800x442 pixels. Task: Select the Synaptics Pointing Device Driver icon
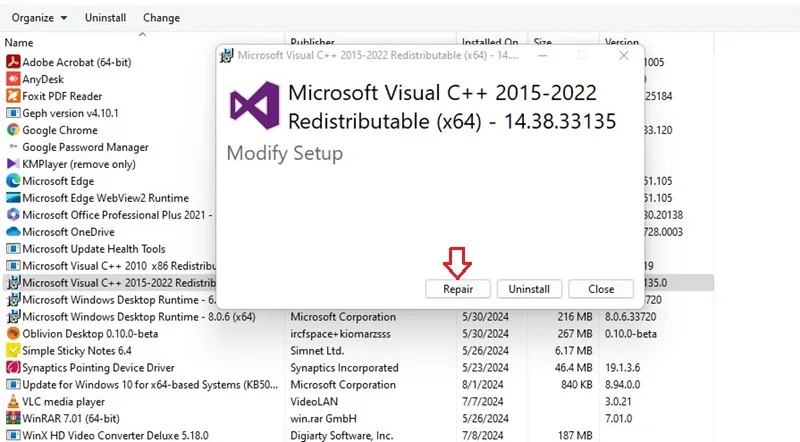(13, 367)
